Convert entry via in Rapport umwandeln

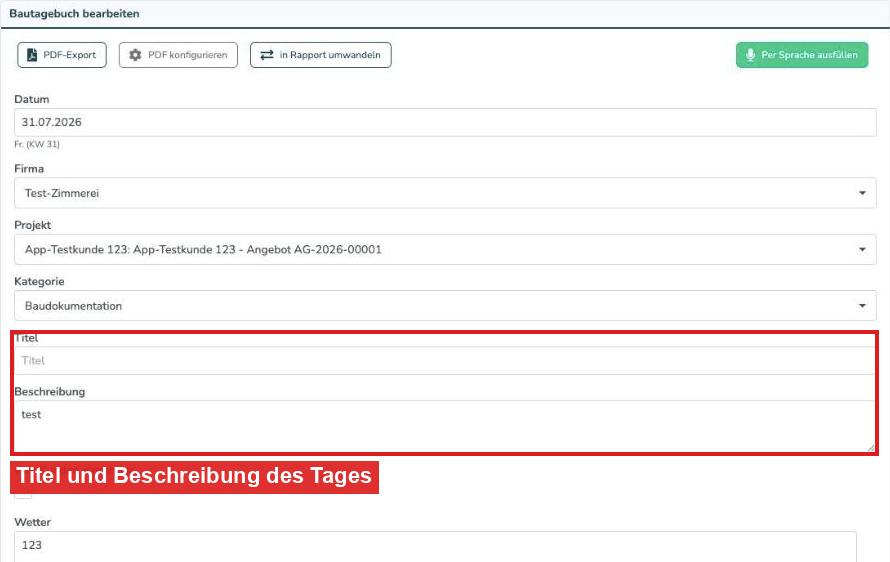[x=321, y=55]
